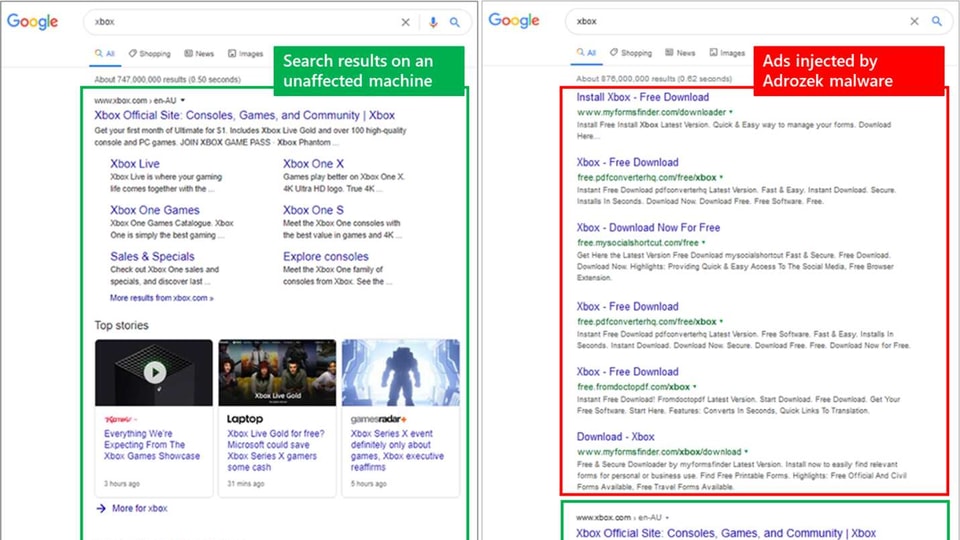Open the Download - Xbox ad

point(615,437)
